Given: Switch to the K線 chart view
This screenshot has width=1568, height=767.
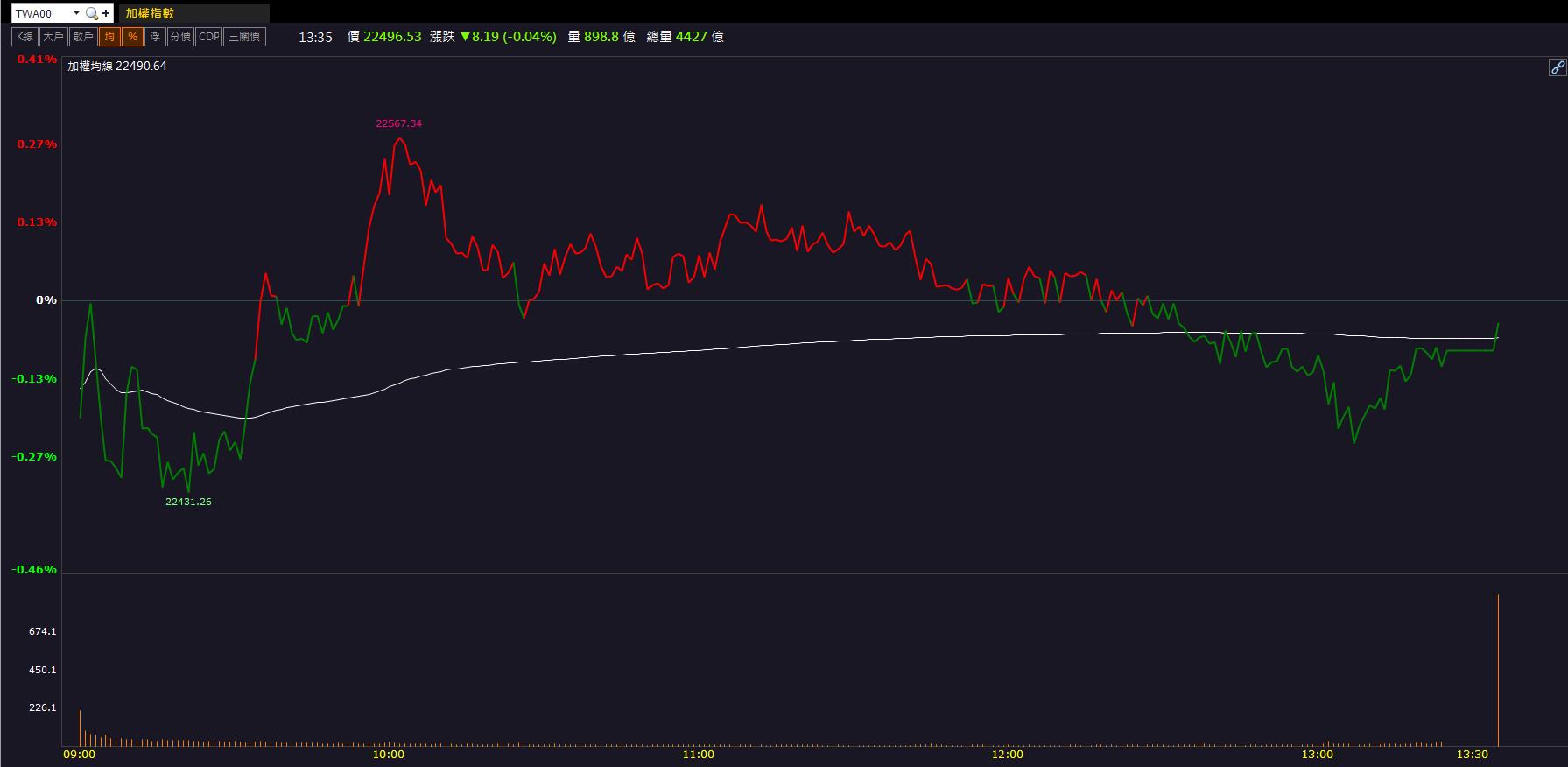Looking at the screenshot, I should (x=25, y=37).
